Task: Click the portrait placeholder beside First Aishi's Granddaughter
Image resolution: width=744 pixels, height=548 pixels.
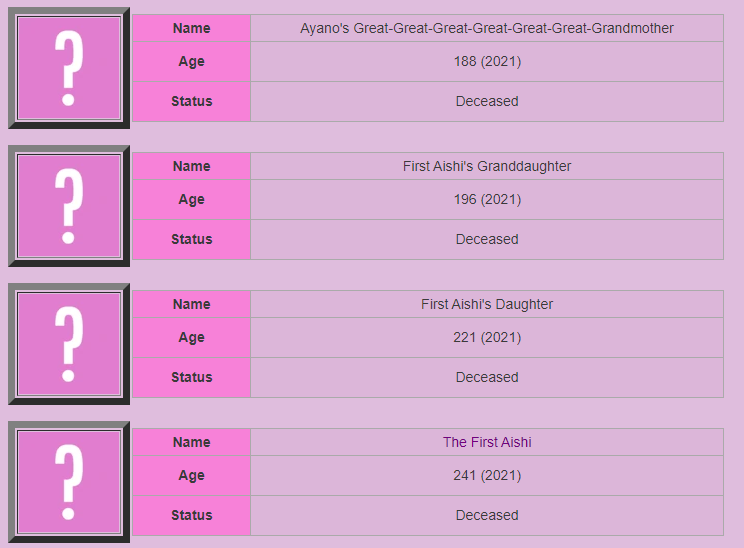Action: [69, 206]
